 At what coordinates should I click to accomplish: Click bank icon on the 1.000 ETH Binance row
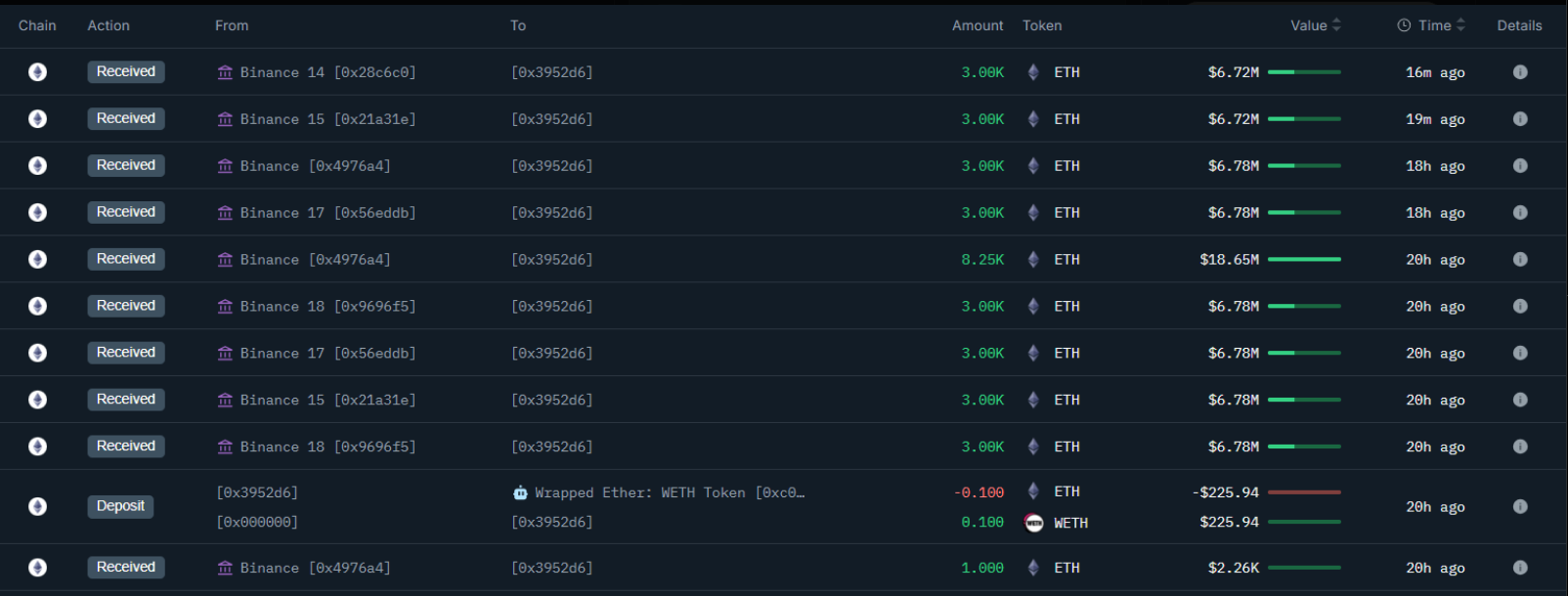coord(225,568)
